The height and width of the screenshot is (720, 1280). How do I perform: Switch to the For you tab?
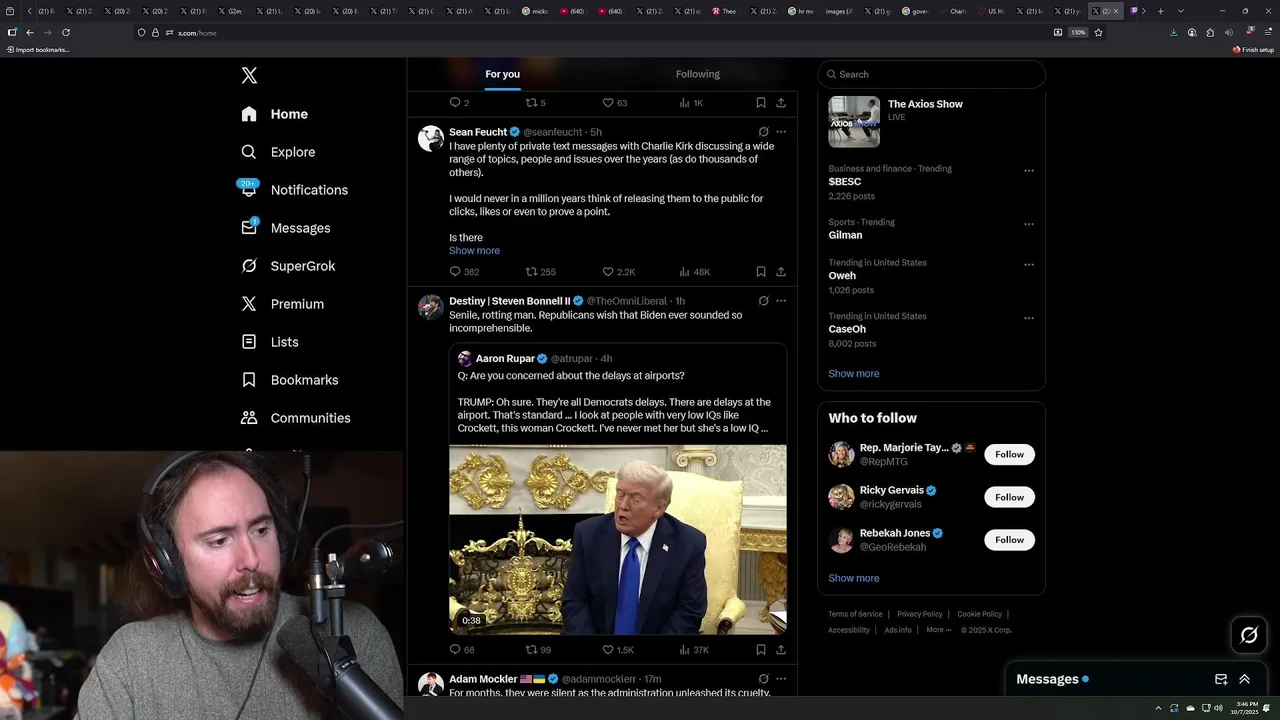click(x=502, y=74)
